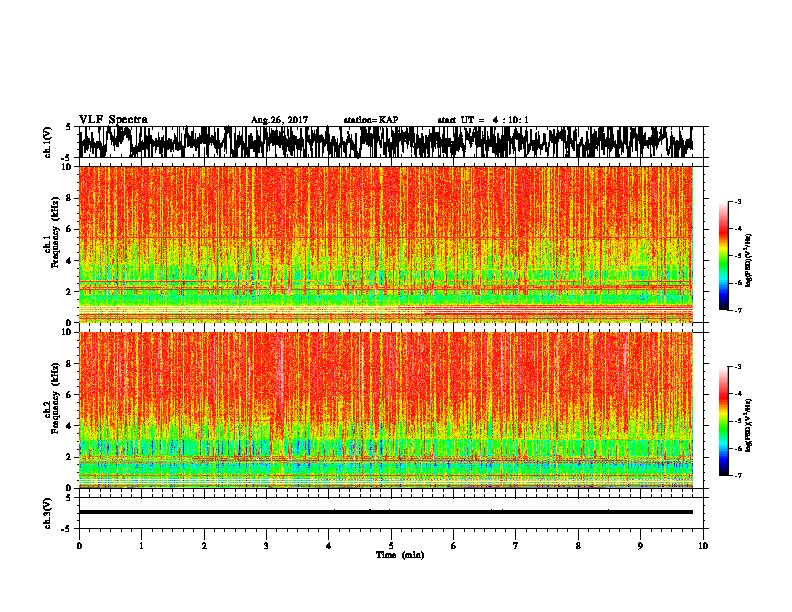Click the time axis tick label '4'
The width and height of the screenshot is (792, 612).
(x=328, y=546)
